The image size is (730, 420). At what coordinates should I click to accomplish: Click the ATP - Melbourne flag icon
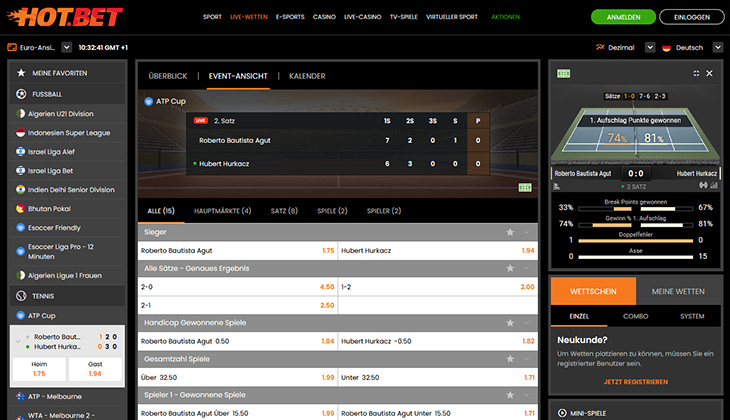tap(20, 396)
